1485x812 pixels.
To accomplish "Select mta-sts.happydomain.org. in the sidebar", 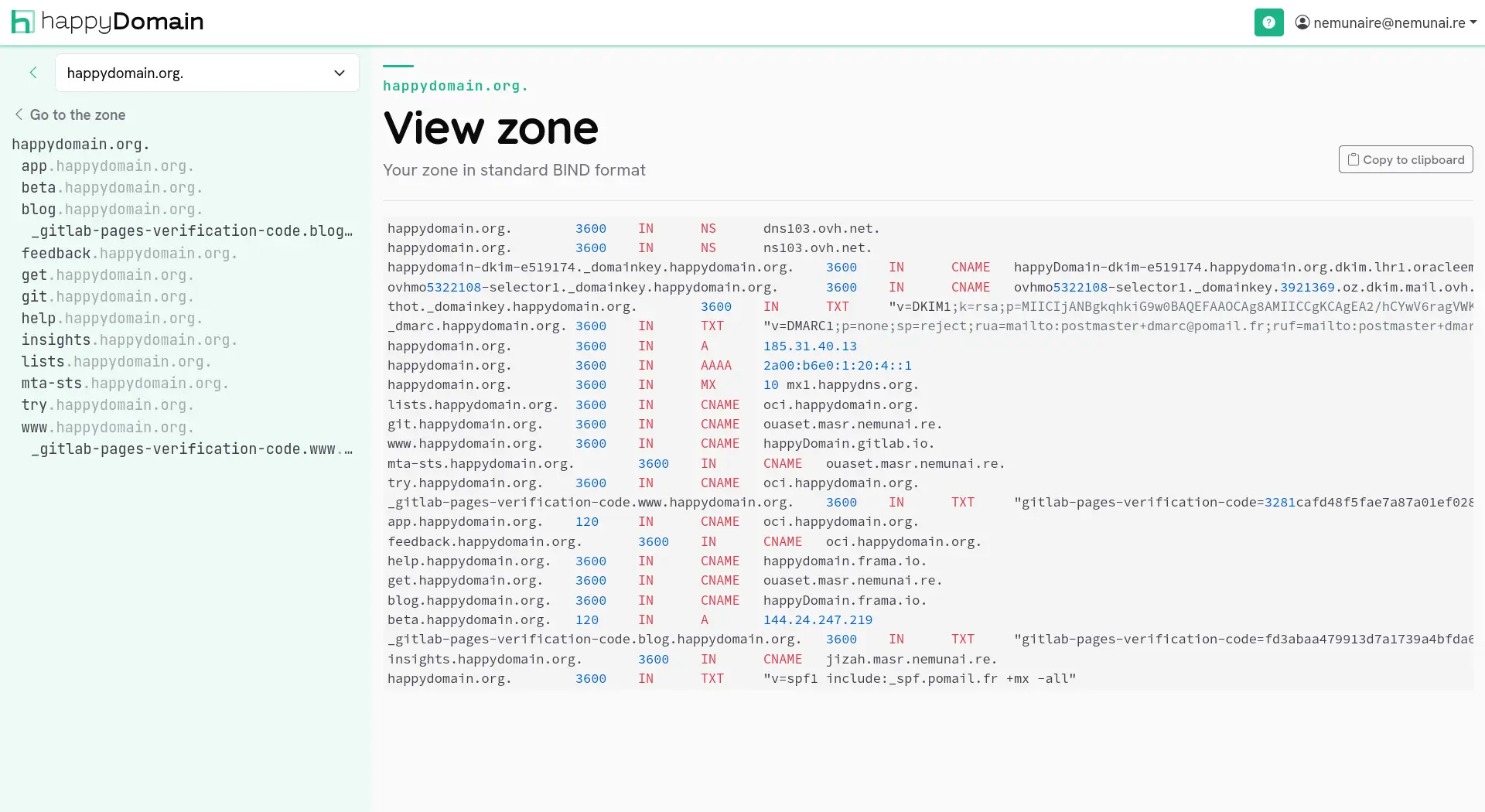I will [125, 383].
